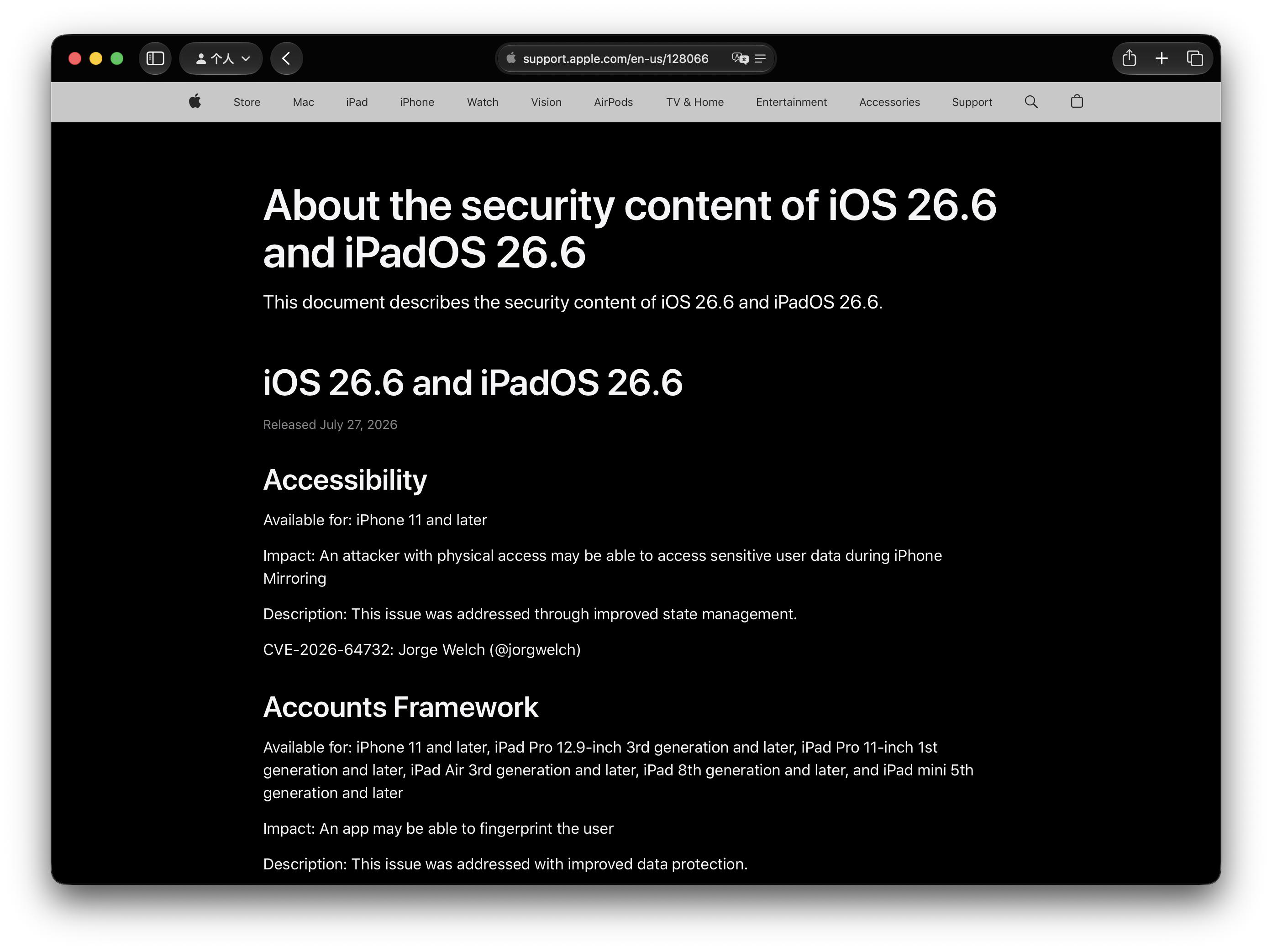Open the Entertainment navigation item
Image resolution: width=1272 pixels, height=952 pixels.
(791, 102)
